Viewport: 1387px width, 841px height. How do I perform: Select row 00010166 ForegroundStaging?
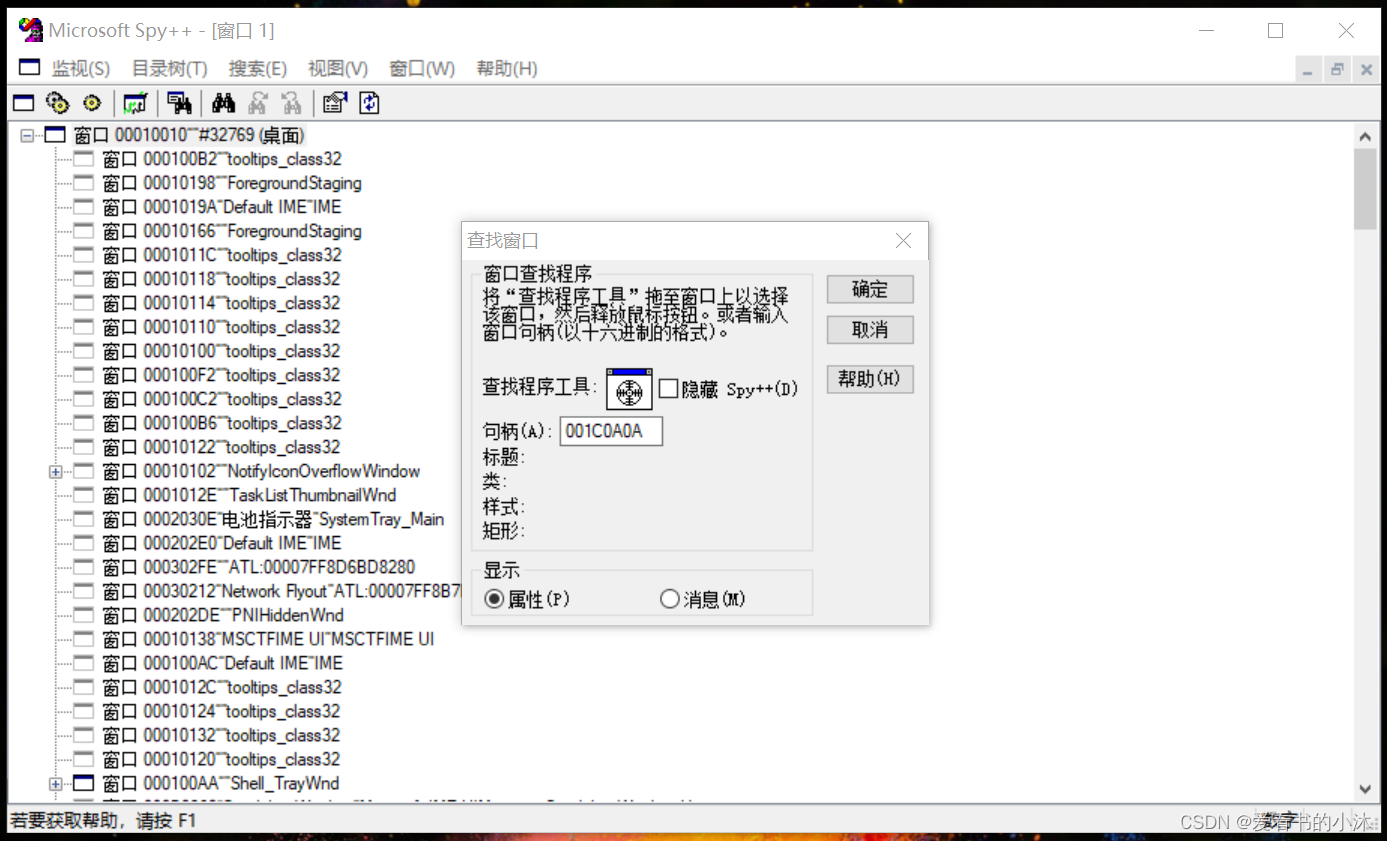(x=232, y=231)
